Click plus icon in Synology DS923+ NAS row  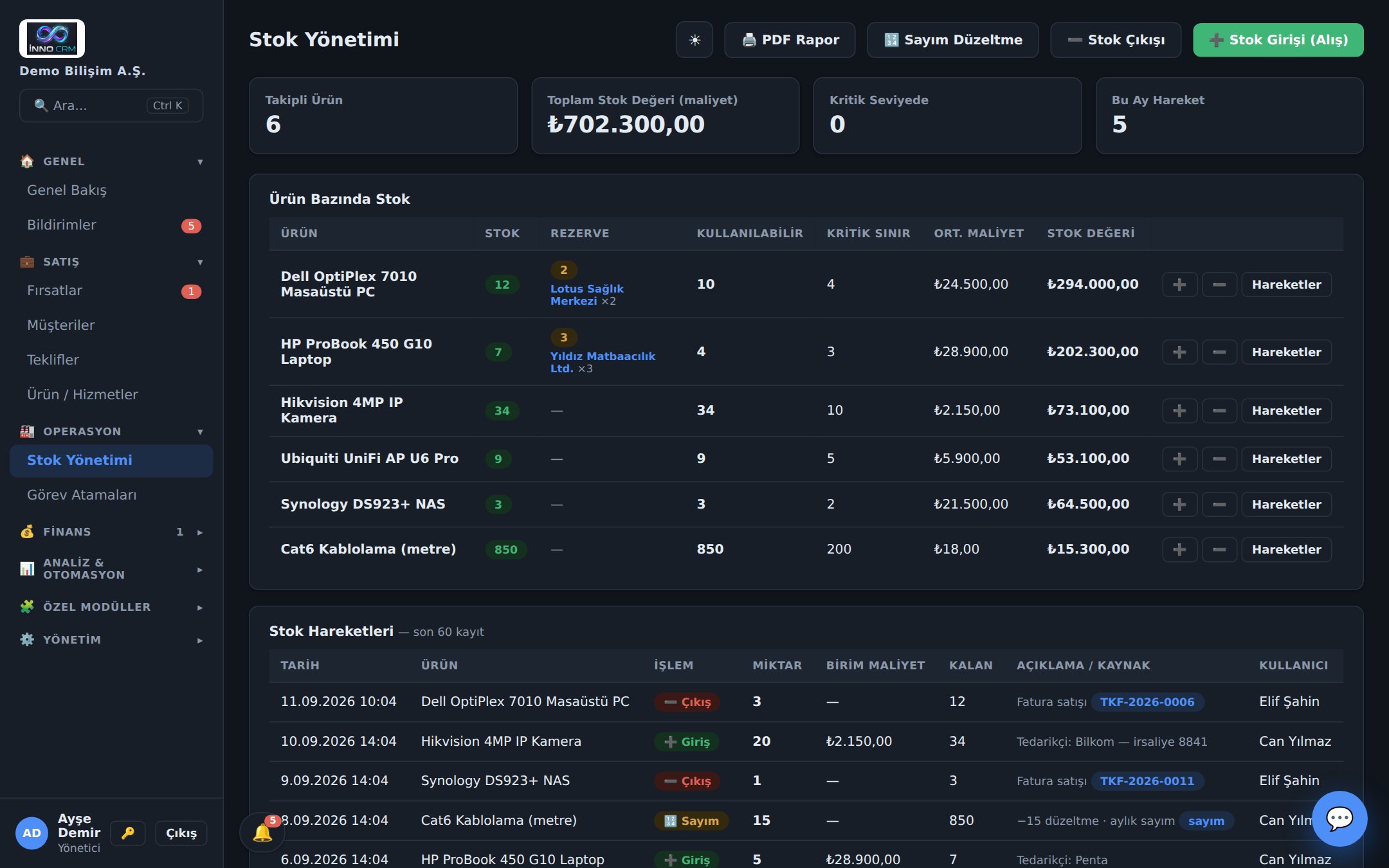coord(1179,504)
